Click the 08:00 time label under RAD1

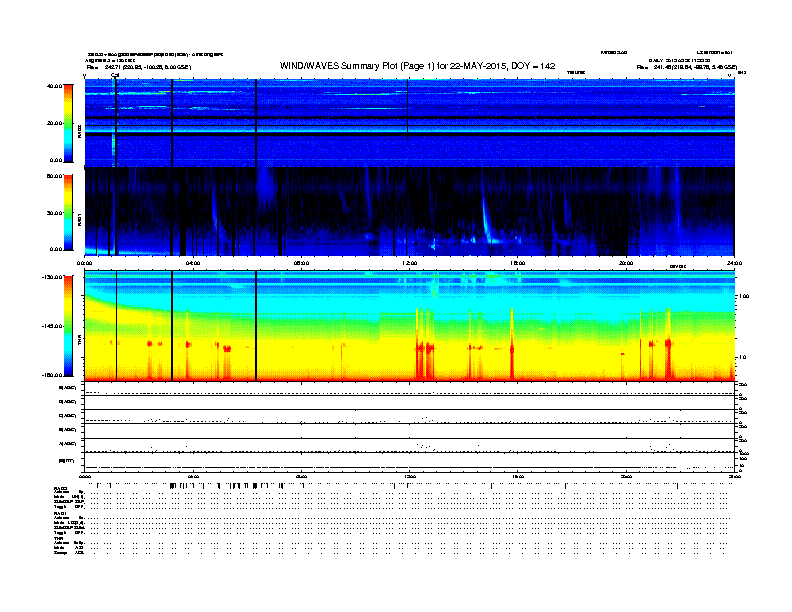(301, 263)
